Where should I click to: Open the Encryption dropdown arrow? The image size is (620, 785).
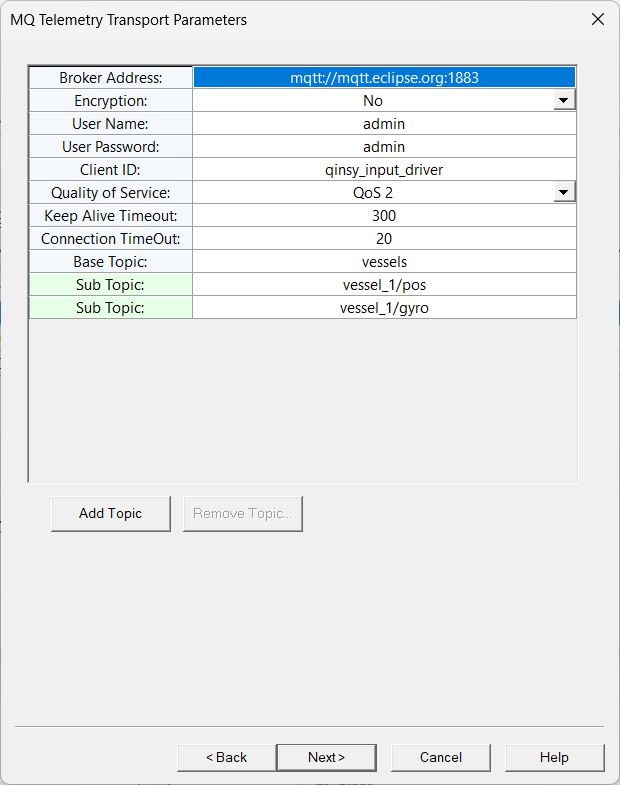point(565,100)
